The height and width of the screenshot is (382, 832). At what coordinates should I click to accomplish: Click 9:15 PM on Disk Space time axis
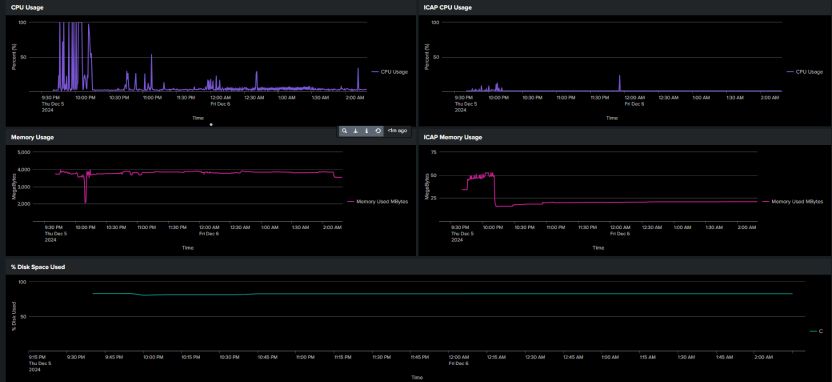(37, 358)
